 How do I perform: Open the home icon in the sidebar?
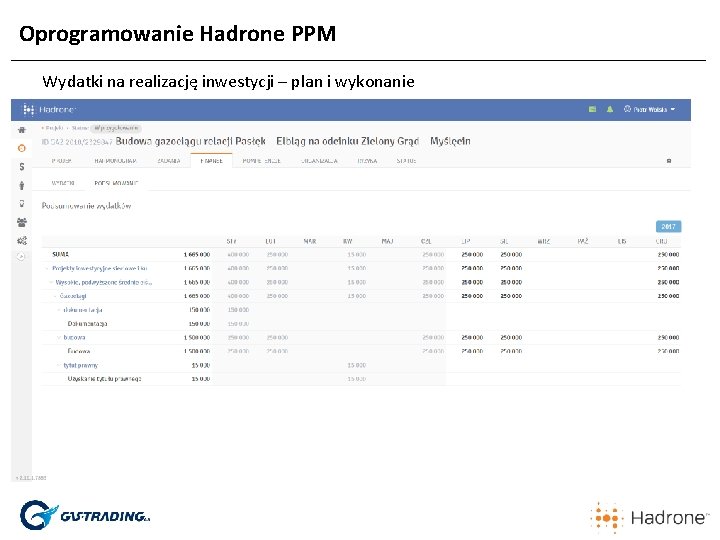pos(22,130)
